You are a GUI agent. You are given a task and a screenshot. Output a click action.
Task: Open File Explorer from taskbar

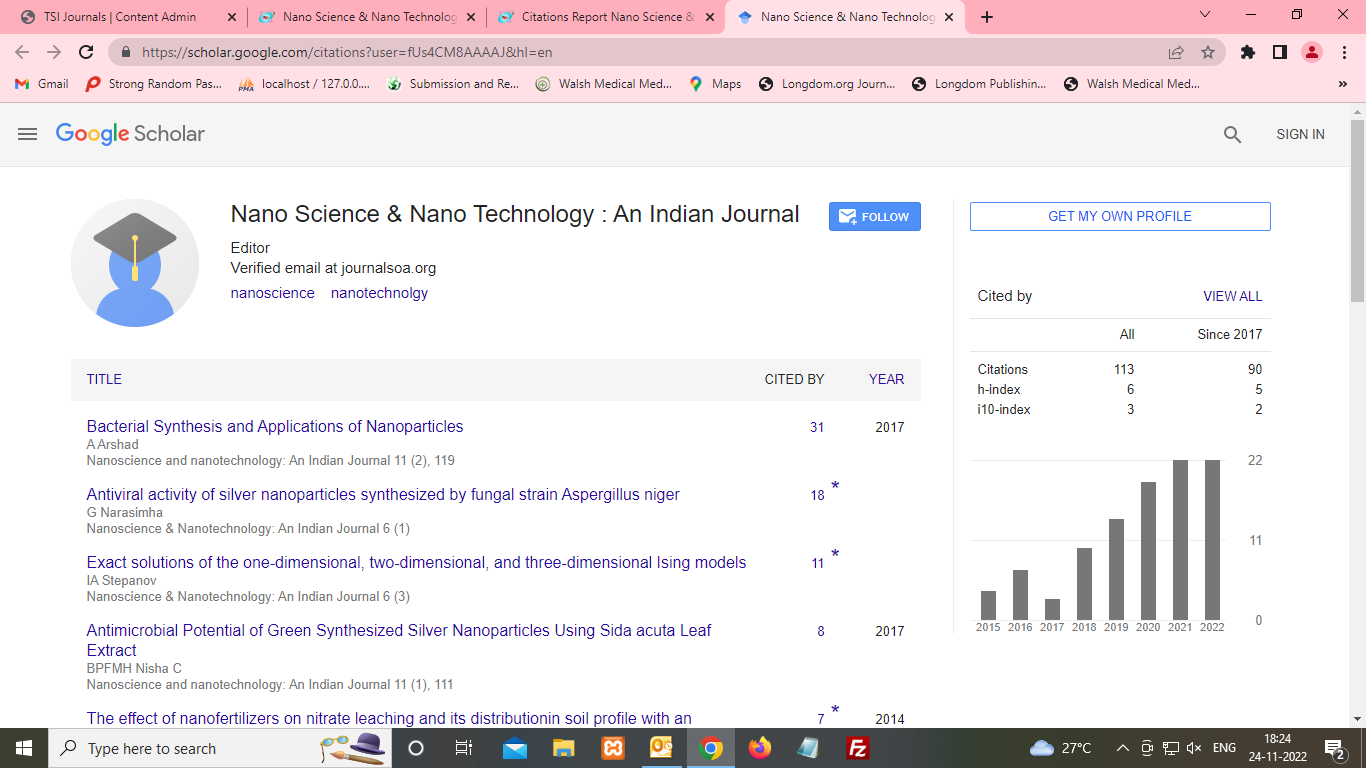point(564,748)
